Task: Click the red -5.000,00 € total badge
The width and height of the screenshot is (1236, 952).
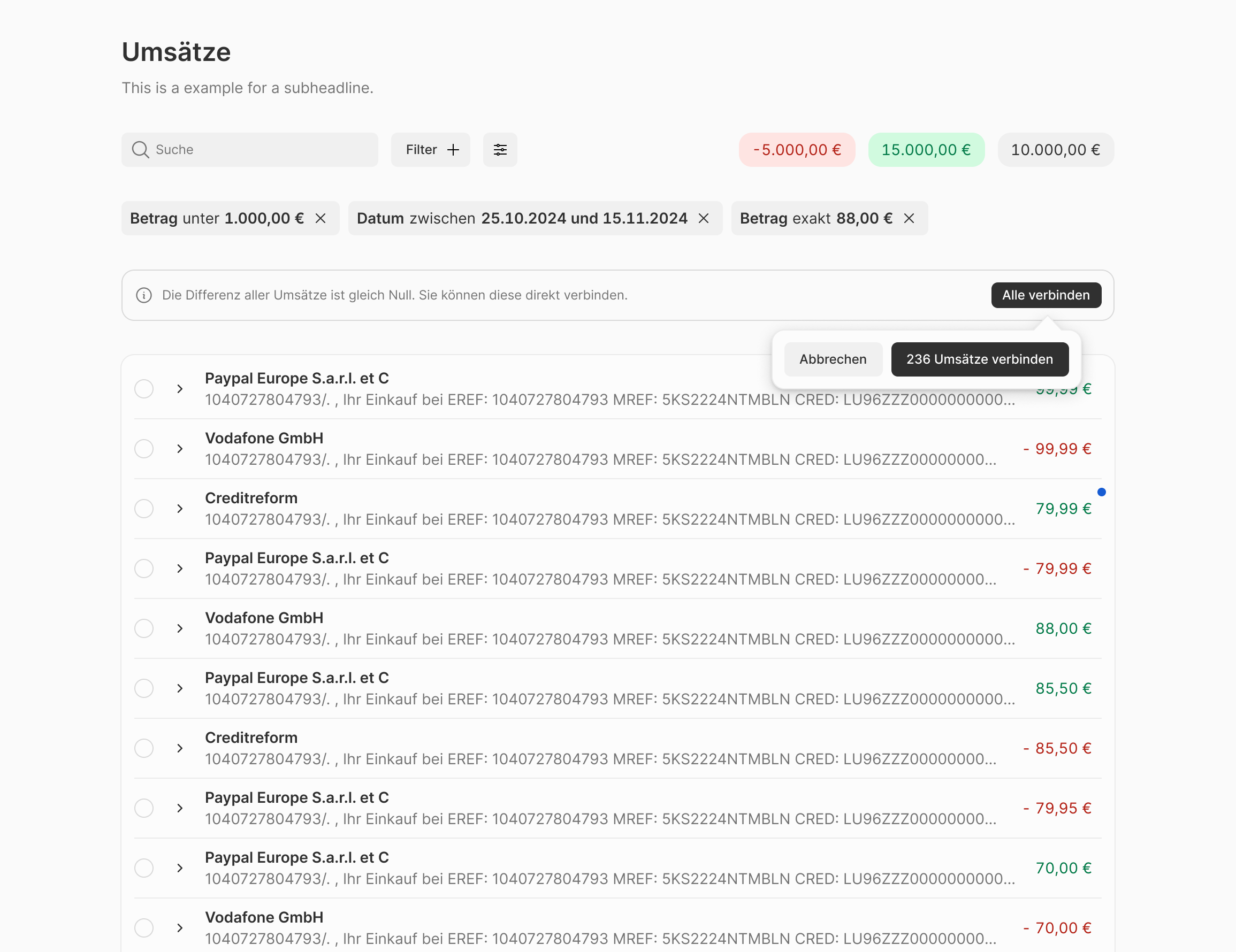Action: coord(797,150)
